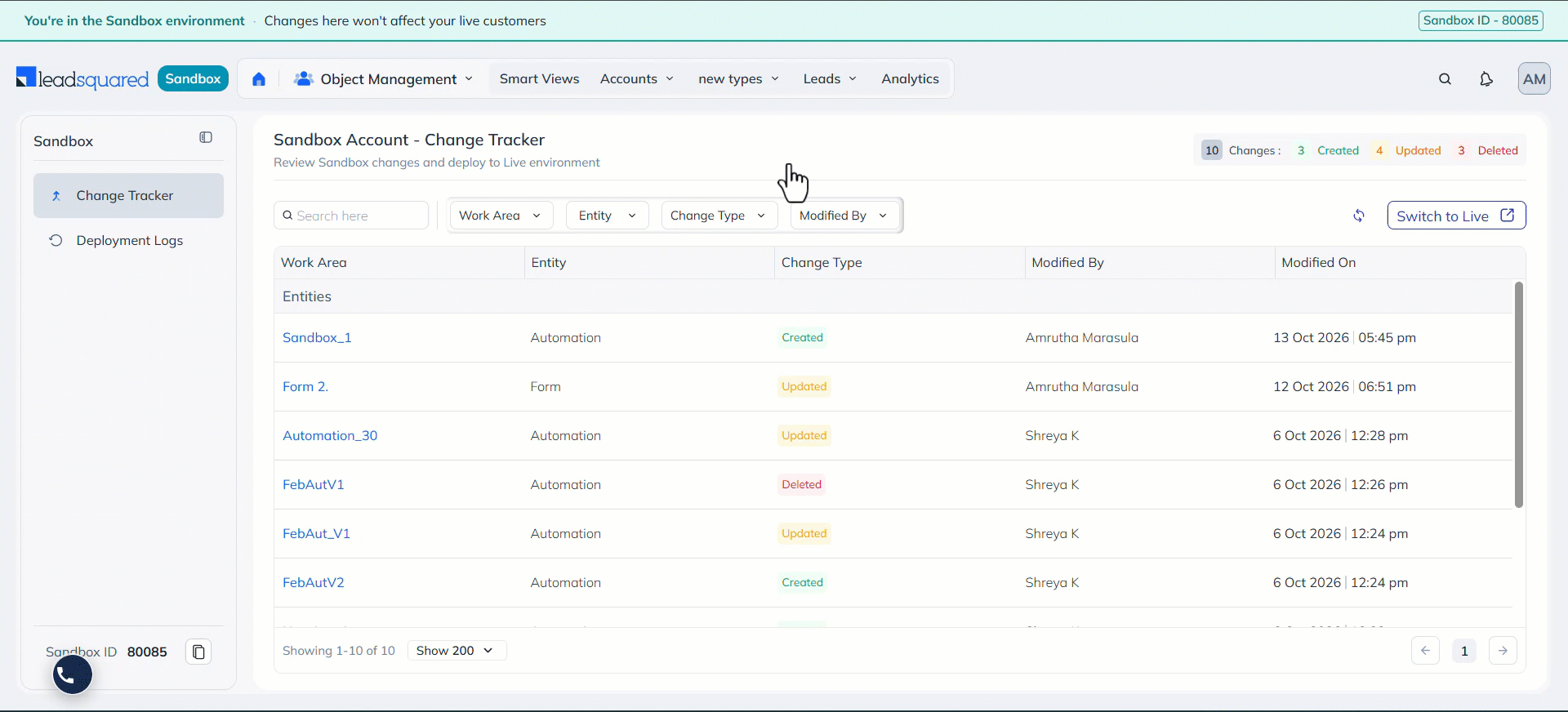The width and height of the screenshot is (1568, 712).
Task: Click the Sandbox badge near logo
Action: [x=193, y=78]
